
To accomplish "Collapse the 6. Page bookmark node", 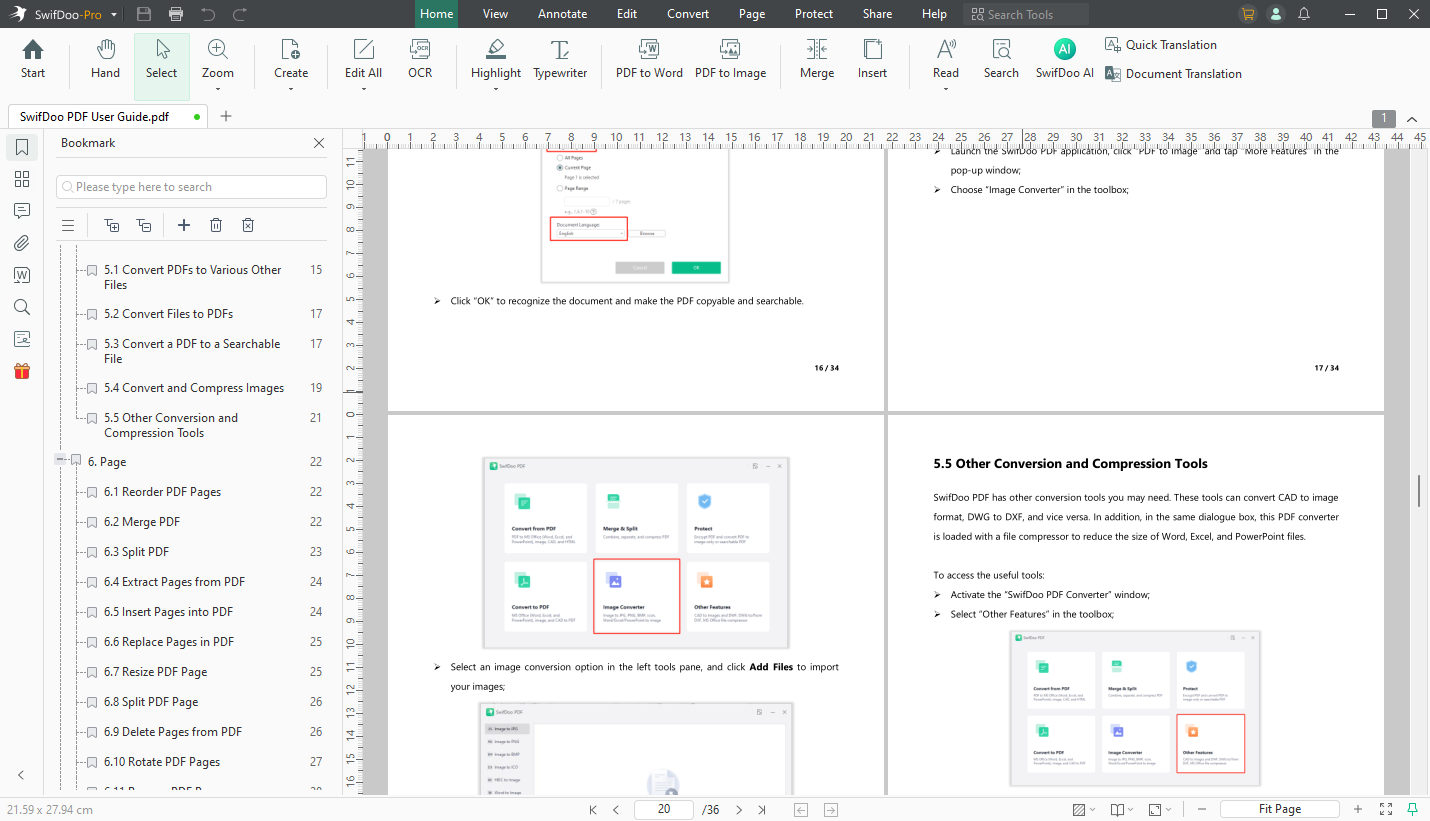I will tap(61, 460).
